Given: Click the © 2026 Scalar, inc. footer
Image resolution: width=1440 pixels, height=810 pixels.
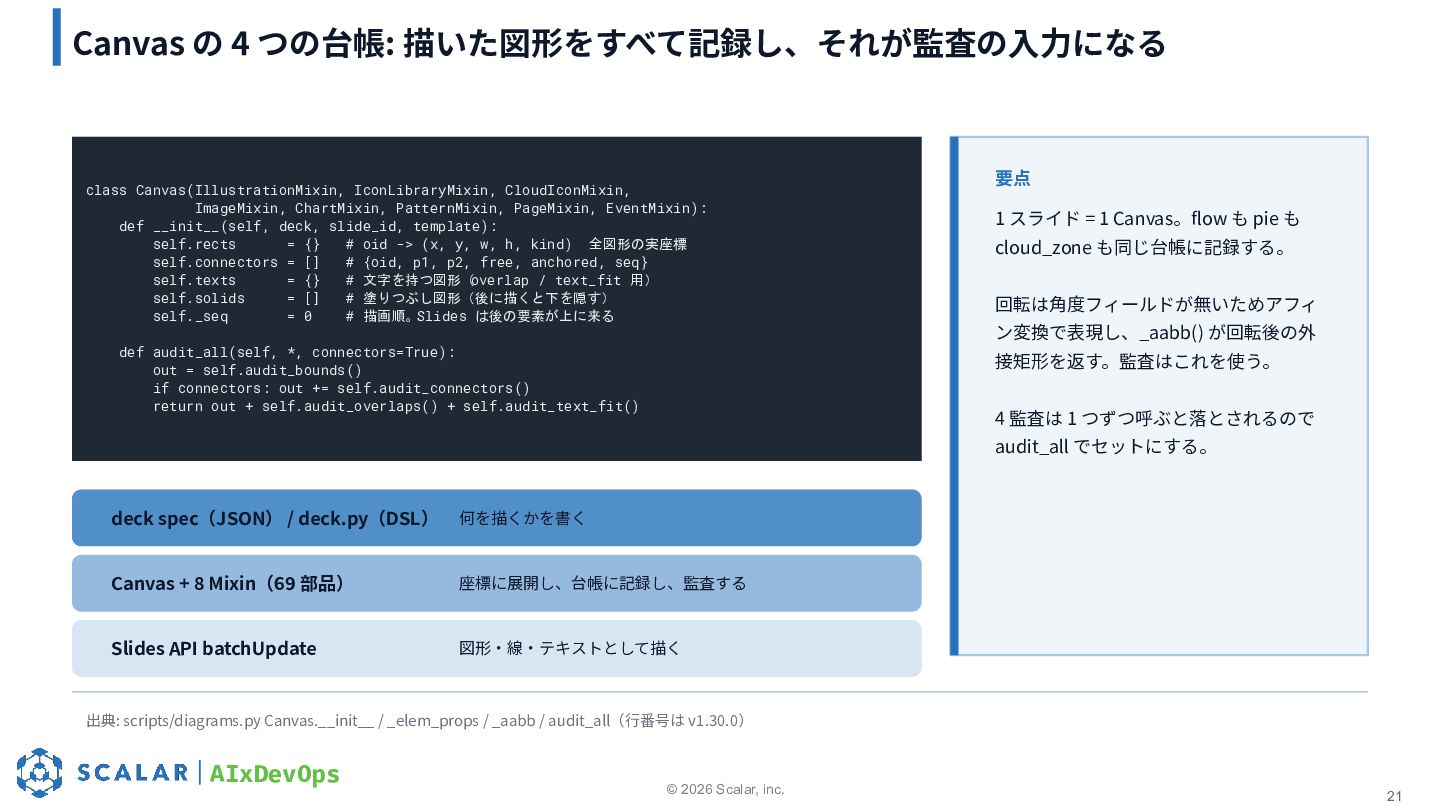Looking at the screenshot, I should coord(726,789).
